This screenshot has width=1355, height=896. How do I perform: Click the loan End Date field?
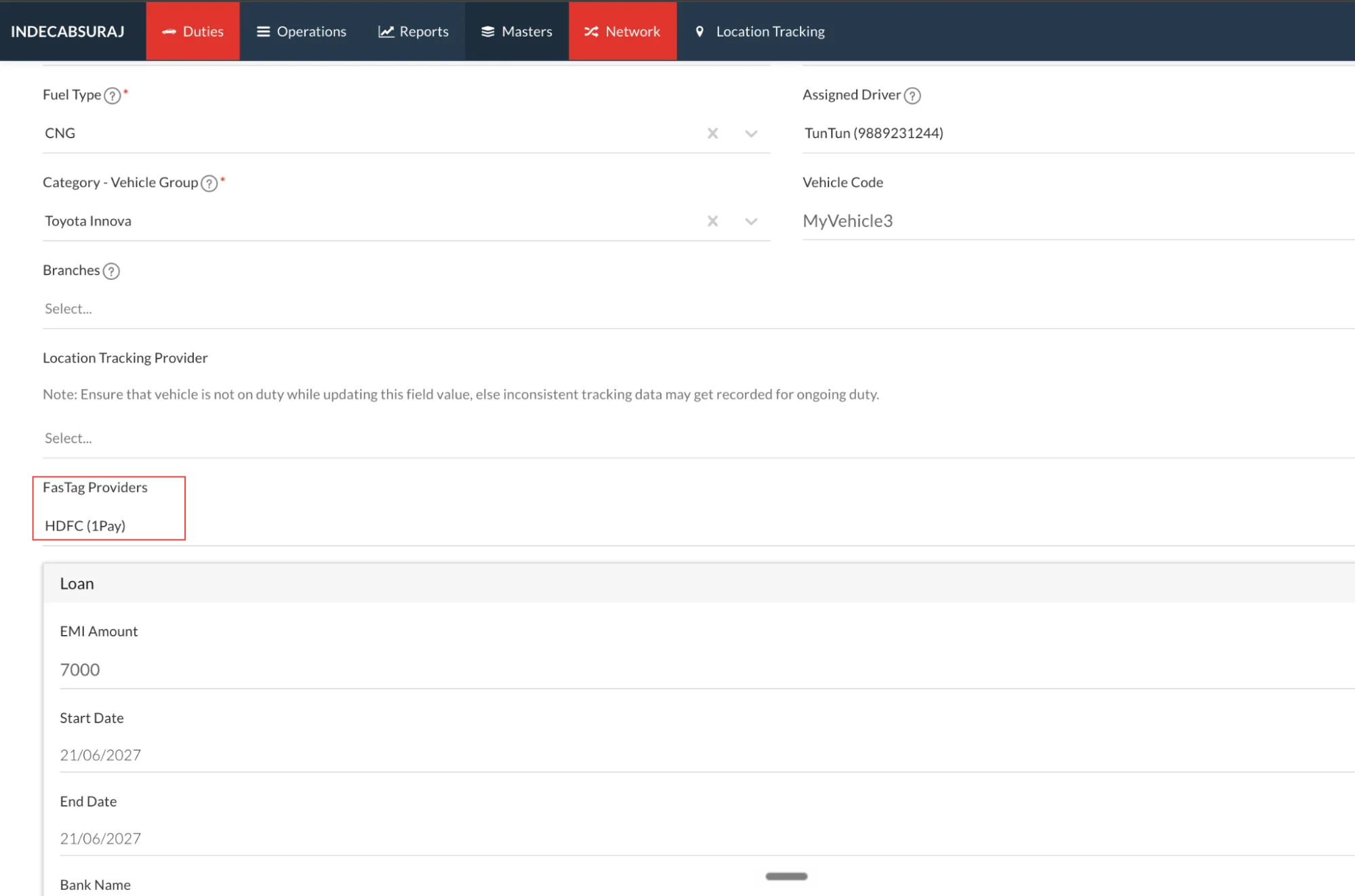tap(707, 838)
